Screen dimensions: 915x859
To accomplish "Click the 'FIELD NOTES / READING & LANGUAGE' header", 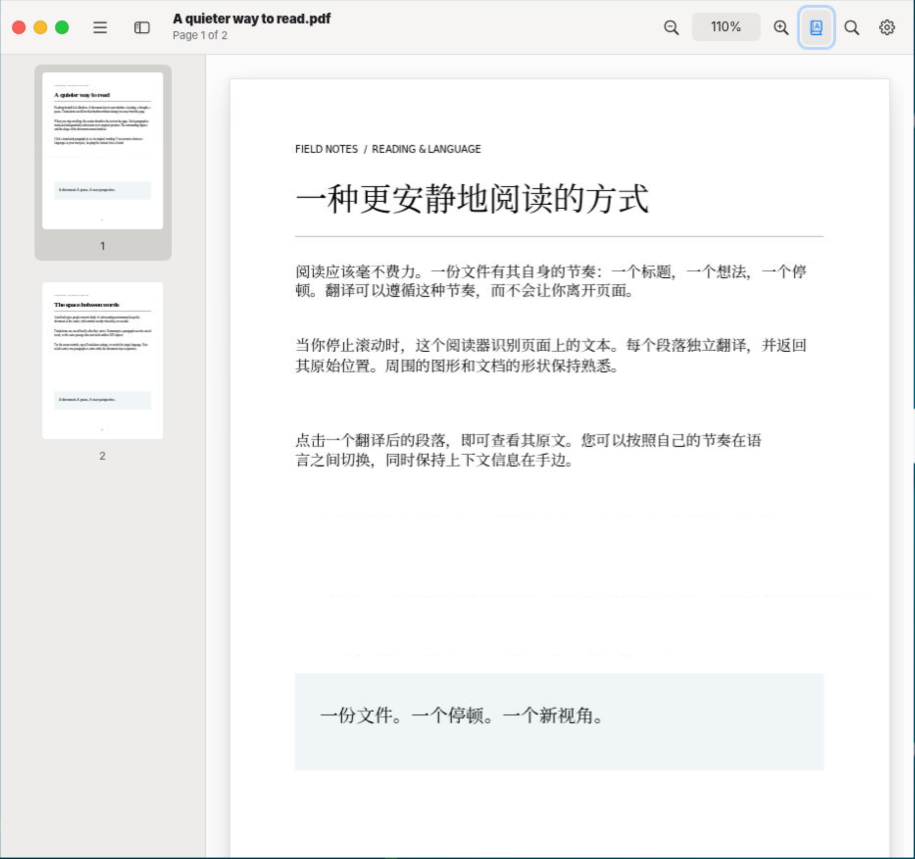I will [x=388, y=149].
